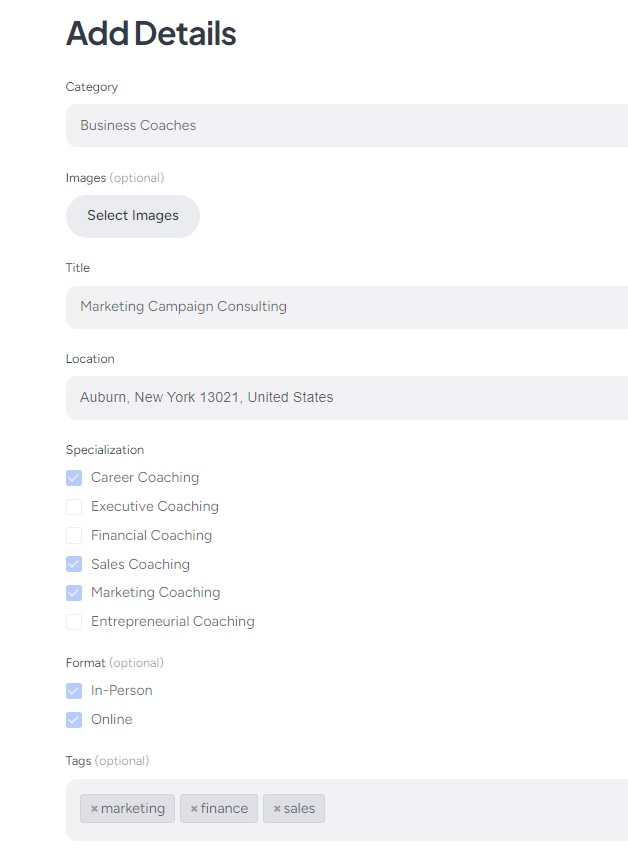Tick the Financial Coaching checkbox
Image resolution: width=628 pixels, height=854 pixels.
click(74, 536)
